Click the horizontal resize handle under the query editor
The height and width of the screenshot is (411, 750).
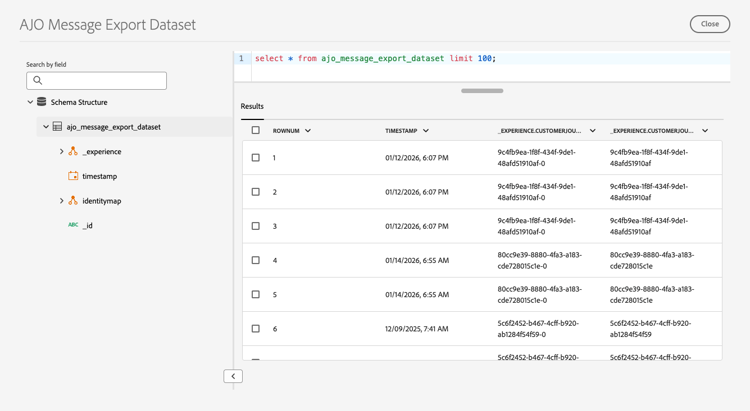tap(482, 91)
